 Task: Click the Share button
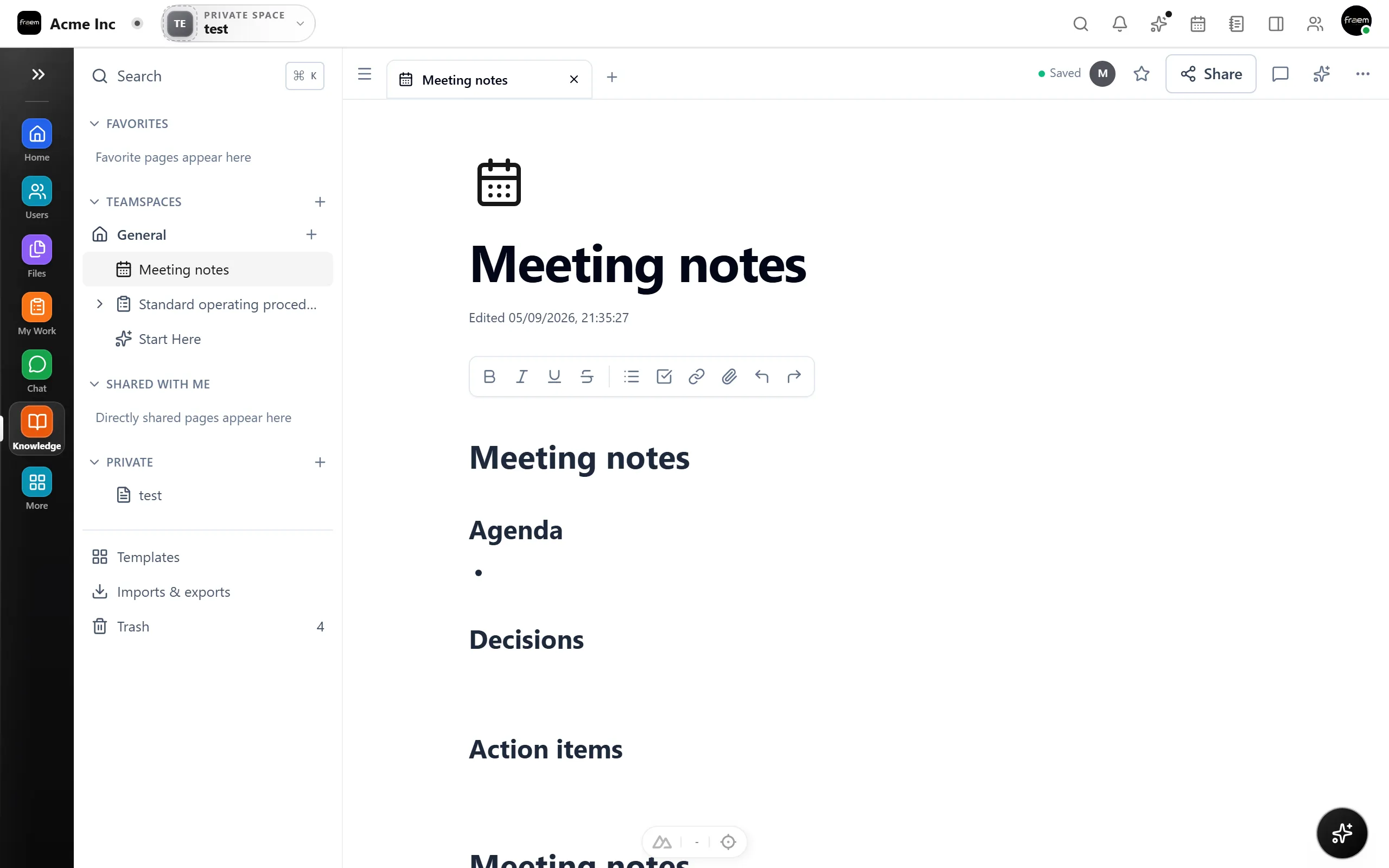tap(1210, 73)
